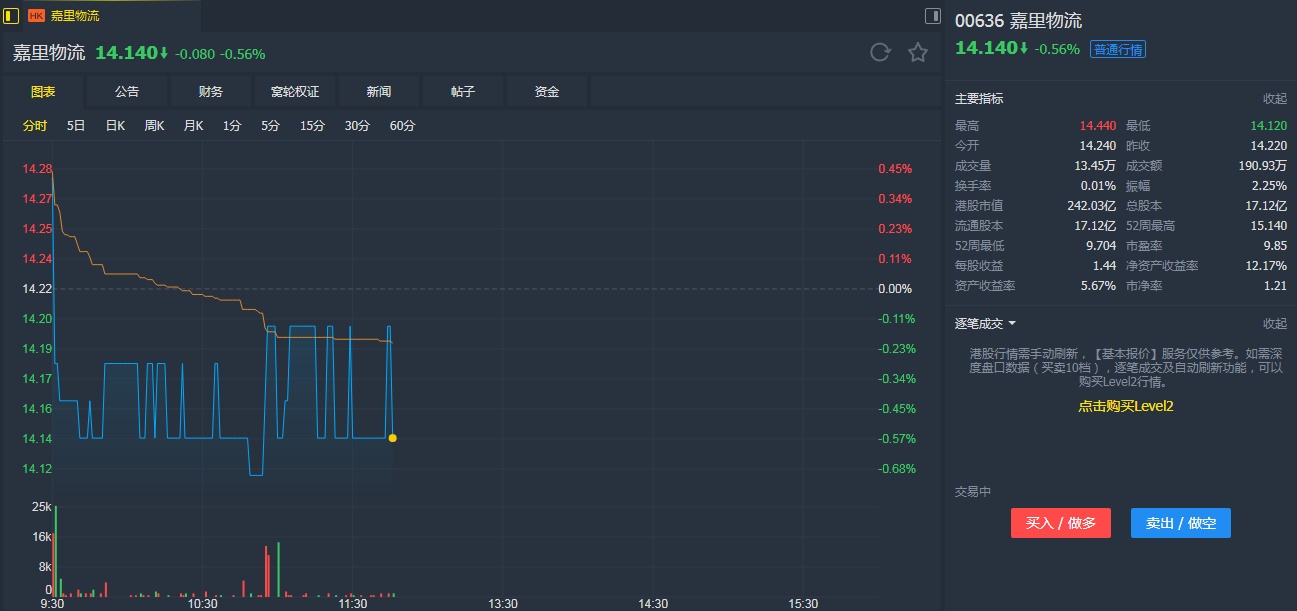Image resolution: width=1297 pixels, height=611 pixels.
Task: Click the 最低 value 14.120
Action: (x=1268, y=126)
